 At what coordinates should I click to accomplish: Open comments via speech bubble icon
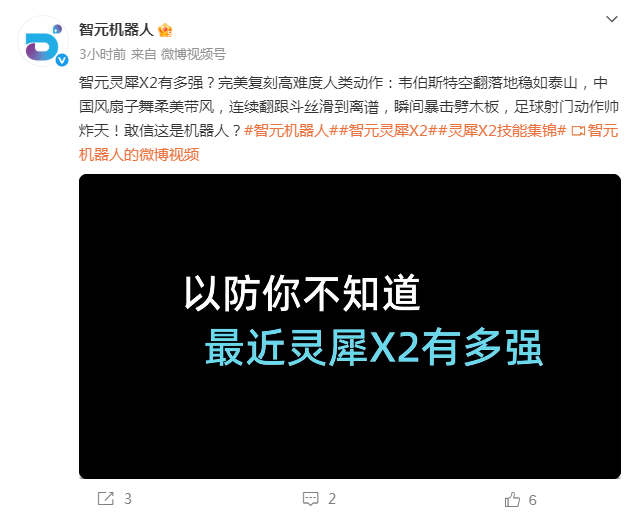click(x=310, y=498)
